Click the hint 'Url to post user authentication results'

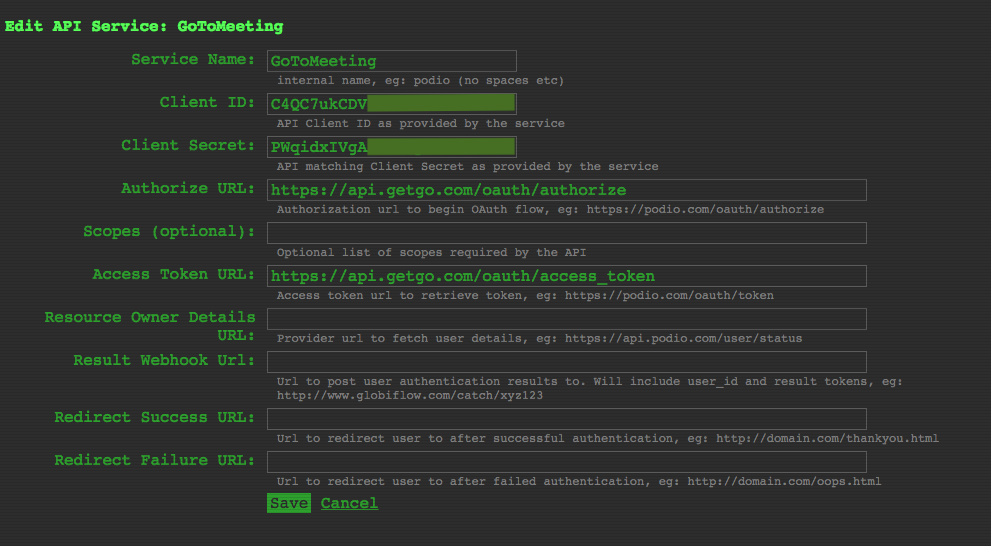[x=590, y=389]
